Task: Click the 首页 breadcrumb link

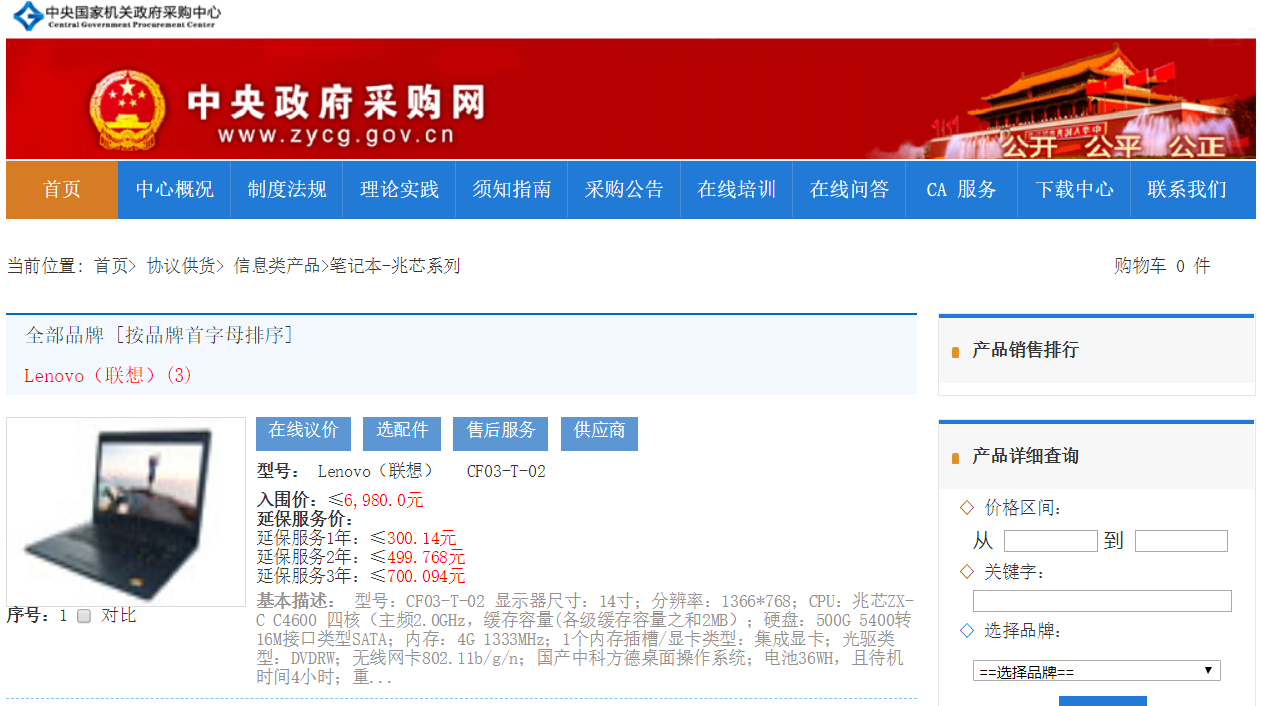Action: tap(111, 266)
